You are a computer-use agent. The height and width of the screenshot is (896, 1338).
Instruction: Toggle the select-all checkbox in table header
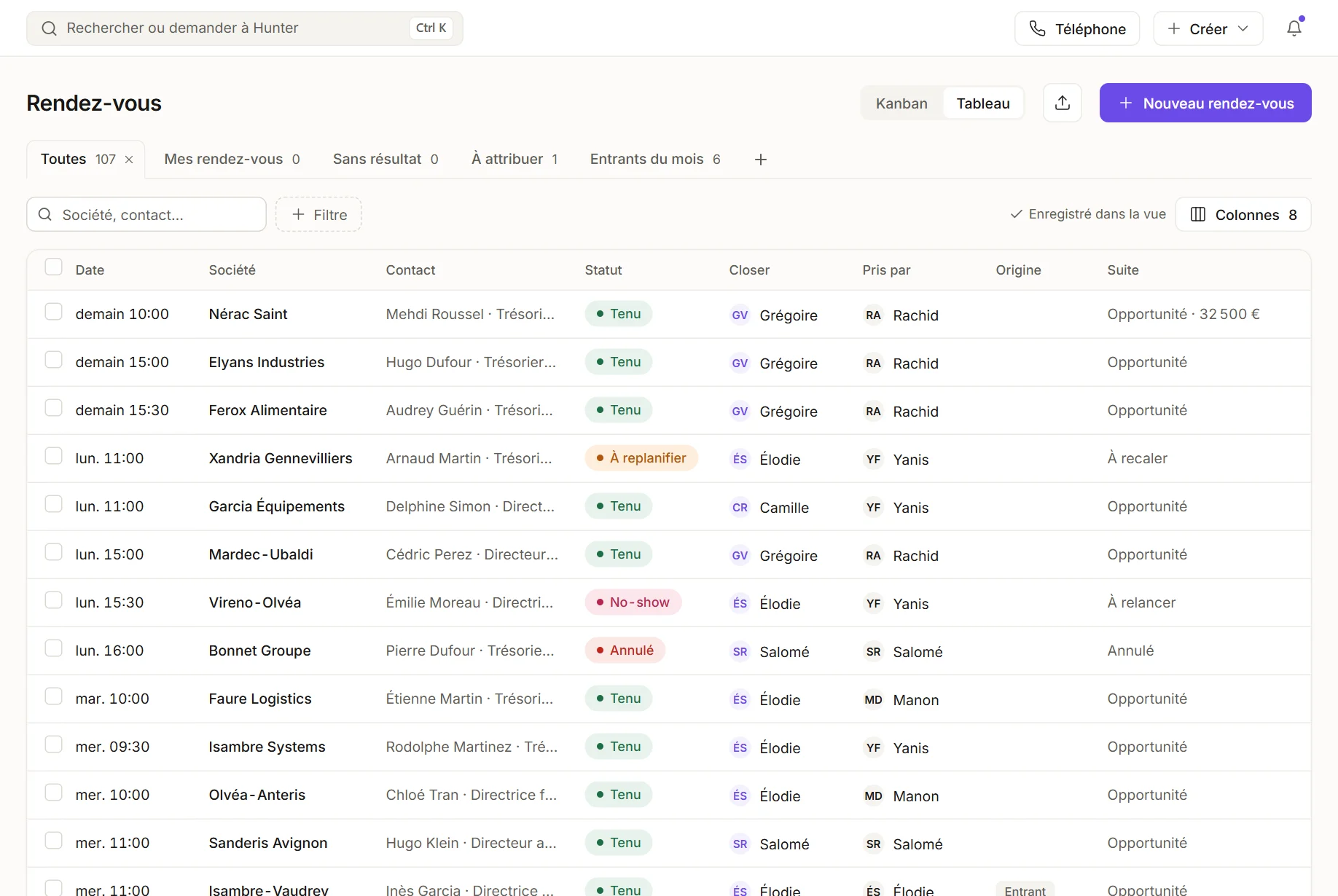point(53,267)
